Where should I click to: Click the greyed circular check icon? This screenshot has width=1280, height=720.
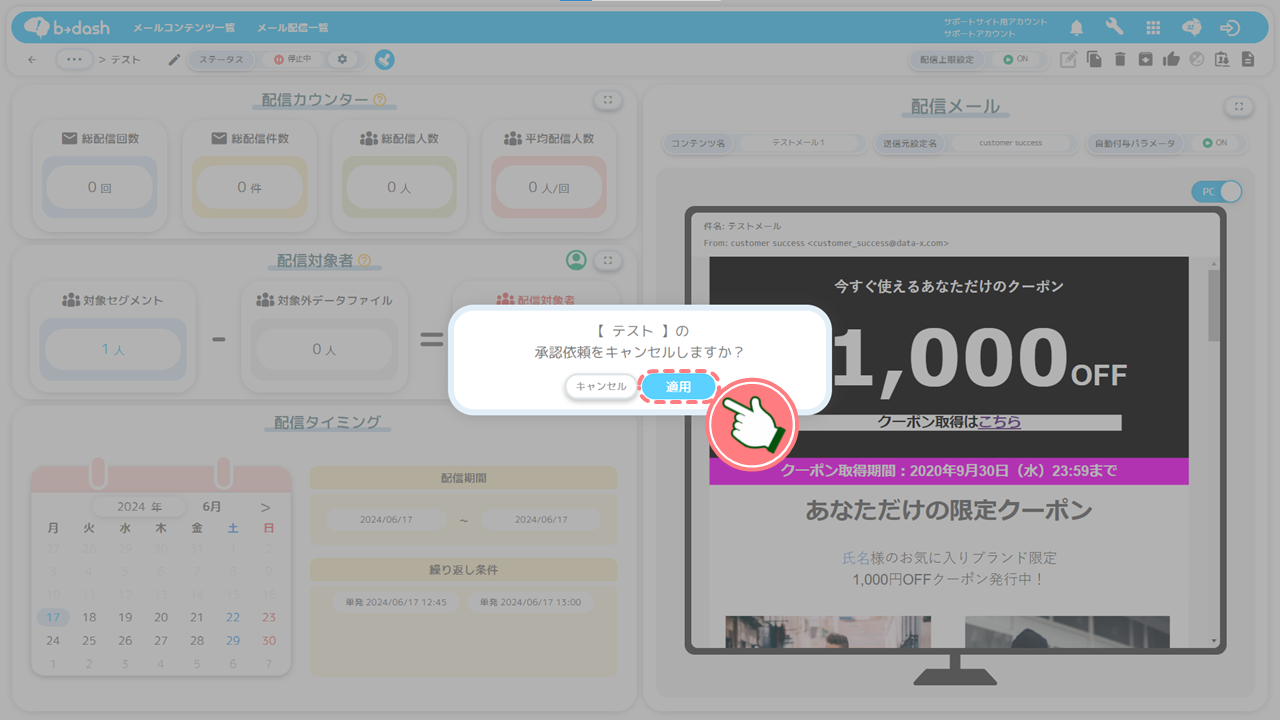[1196, 60]
